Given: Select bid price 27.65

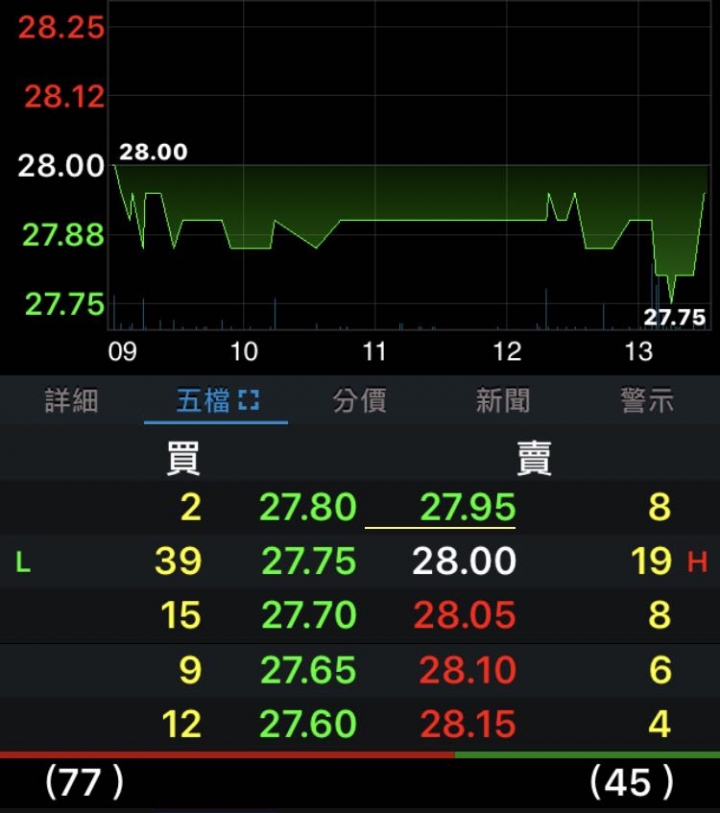Looking at the screenshot, I should click(309, 670).
